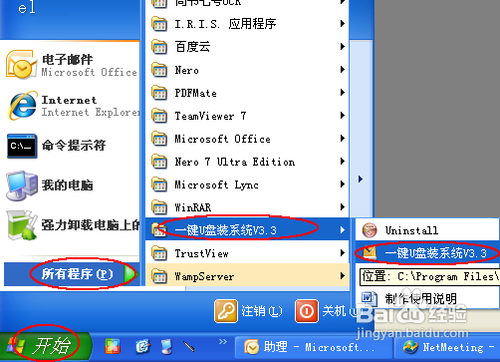This screenshot has height=362, width=500.
Task: Click the red 关机 shutdown icon
Action: pos(306,311)
